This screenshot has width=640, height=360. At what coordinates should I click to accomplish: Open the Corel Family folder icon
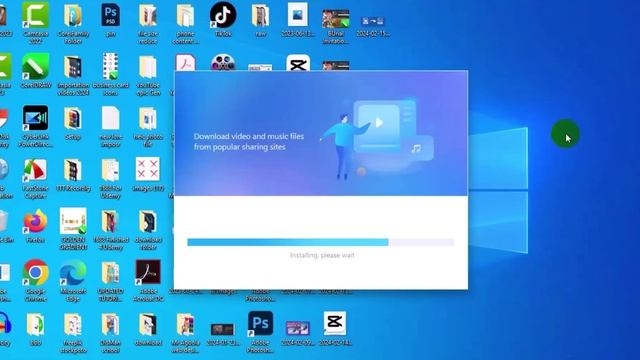pos(73,16)
